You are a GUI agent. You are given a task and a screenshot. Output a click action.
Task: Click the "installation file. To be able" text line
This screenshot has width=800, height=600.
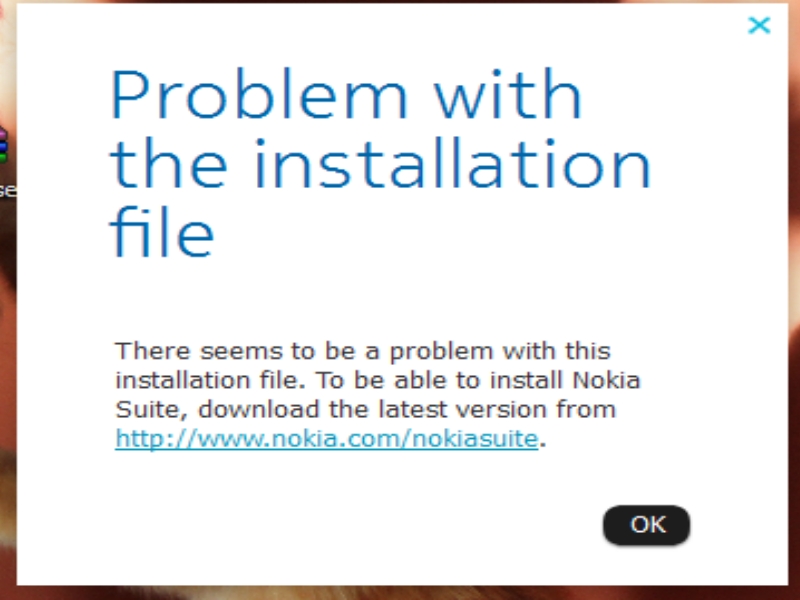pyautogui.click(x=377, y=381)
